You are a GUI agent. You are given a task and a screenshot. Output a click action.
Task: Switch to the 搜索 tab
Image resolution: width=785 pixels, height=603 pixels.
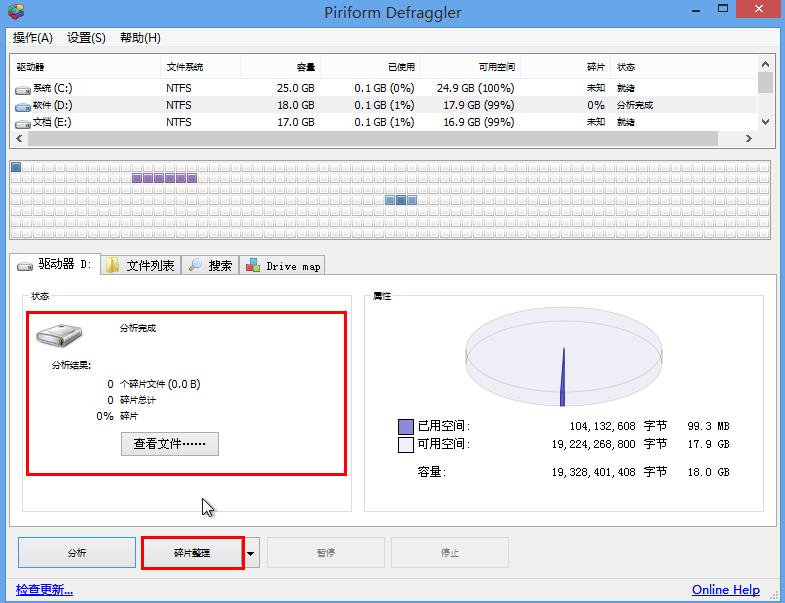click(x=210, y=265)
